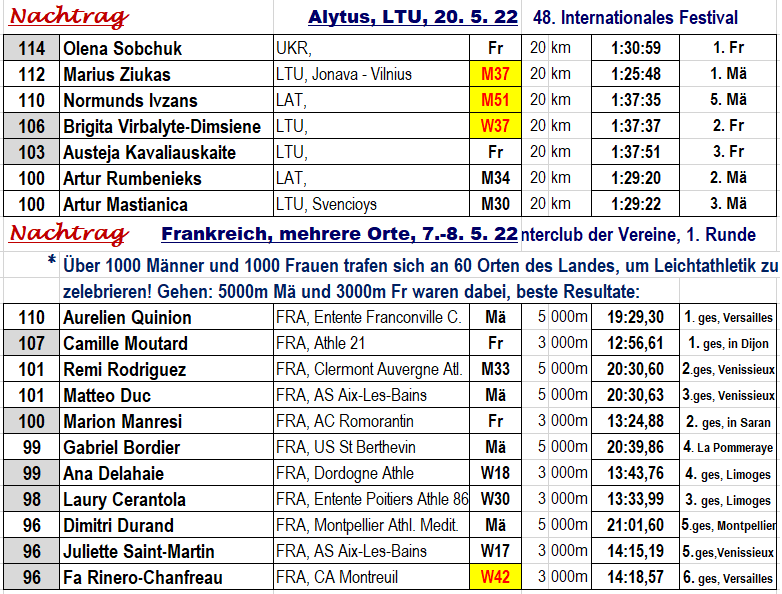Click the score cell '103'
This screenshot has width=782, height=594.
pos(31,152)
